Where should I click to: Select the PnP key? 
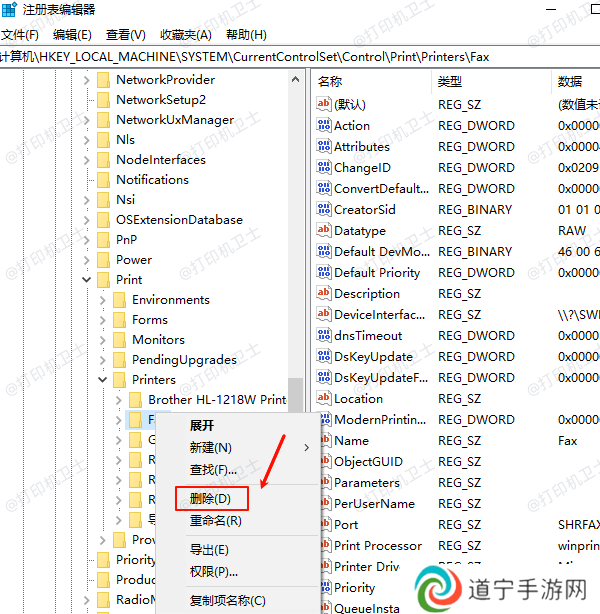127,240
